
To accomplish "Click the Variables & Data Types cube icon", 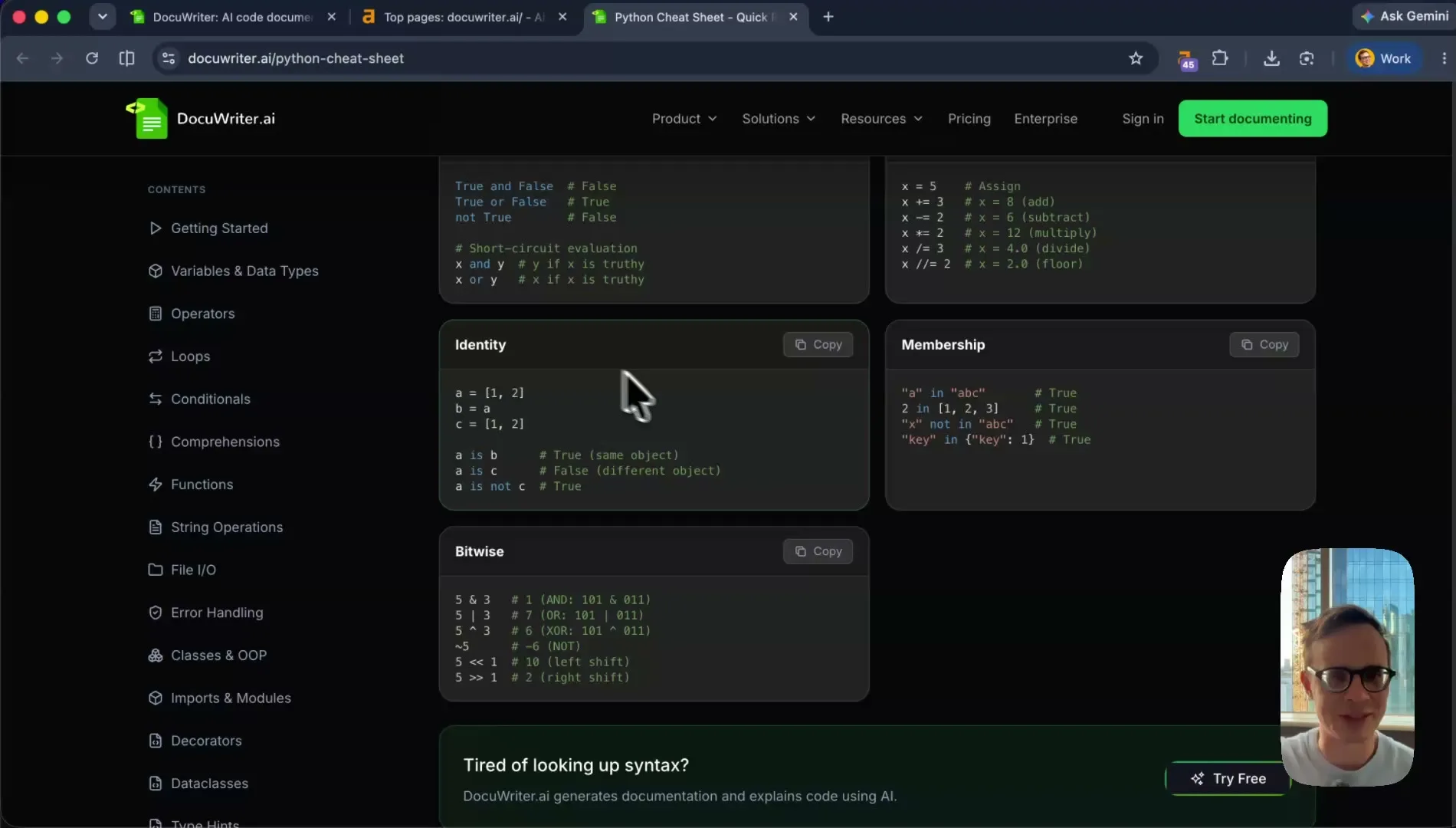I will tap(156, 271).
